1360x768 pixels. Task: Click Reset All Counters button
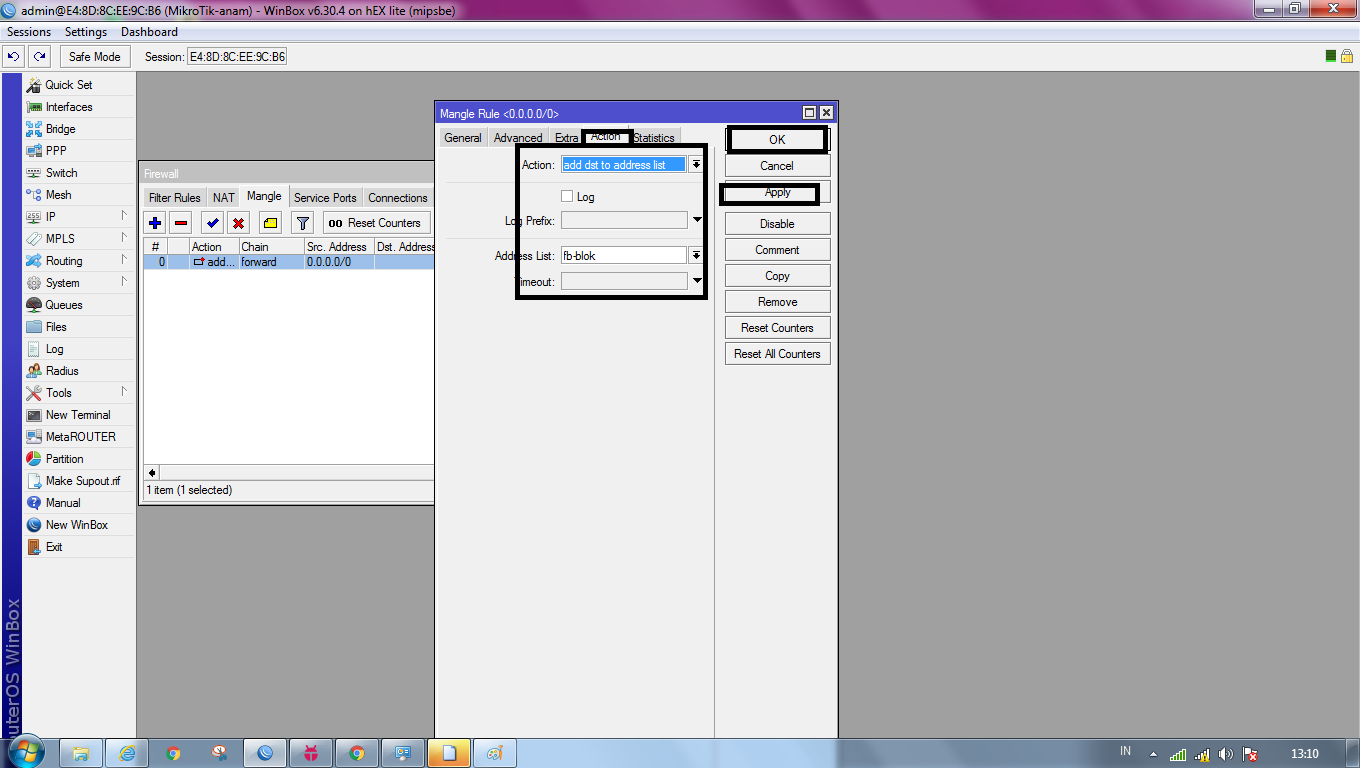pos(777,354)
